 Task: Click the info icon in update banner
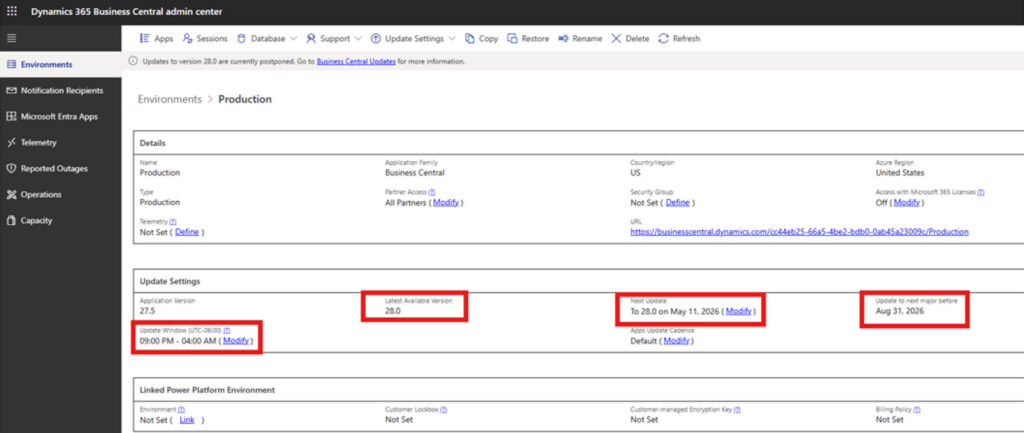point(133,61)
